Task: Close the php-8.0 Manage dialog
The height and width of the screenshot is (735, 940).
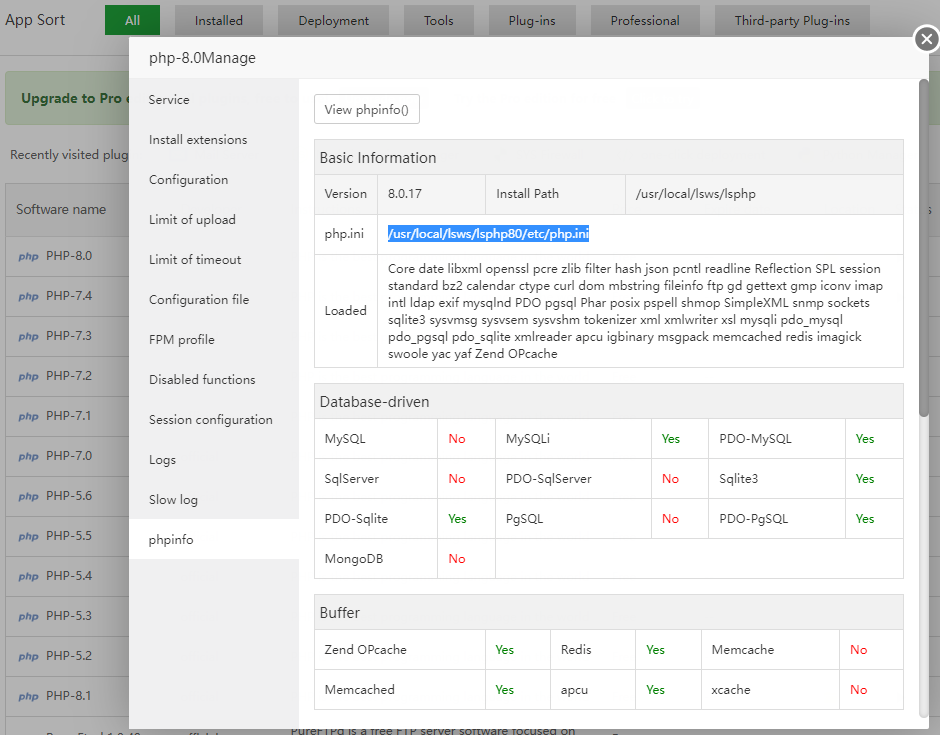Action: pyautogui.click(x=926, y=40)
